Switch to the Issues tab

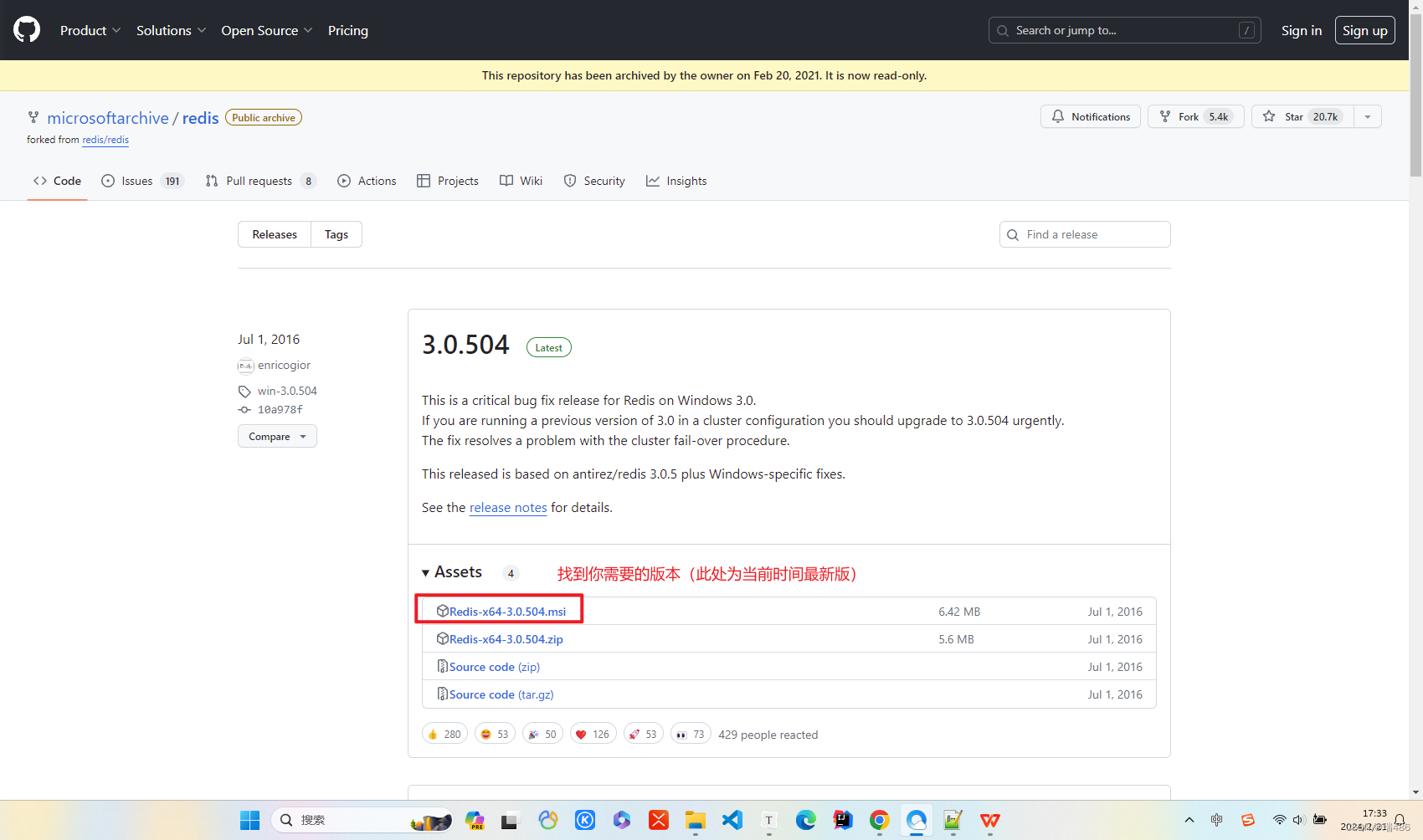click(x=141, y=181)
